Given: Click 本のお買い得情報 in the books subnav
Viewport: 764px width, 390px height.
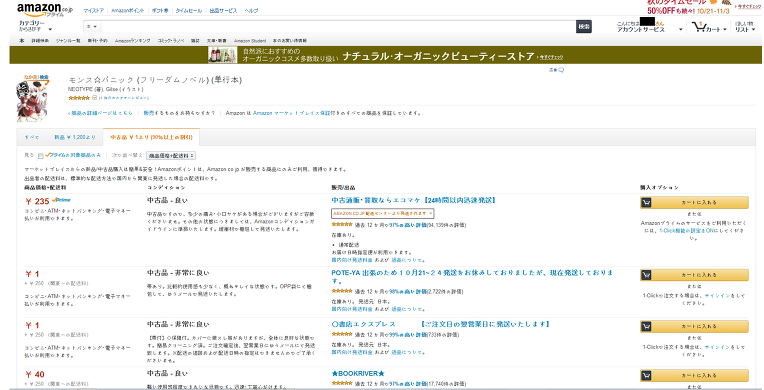Looking at the screenshot, I should tap(290, 41).
